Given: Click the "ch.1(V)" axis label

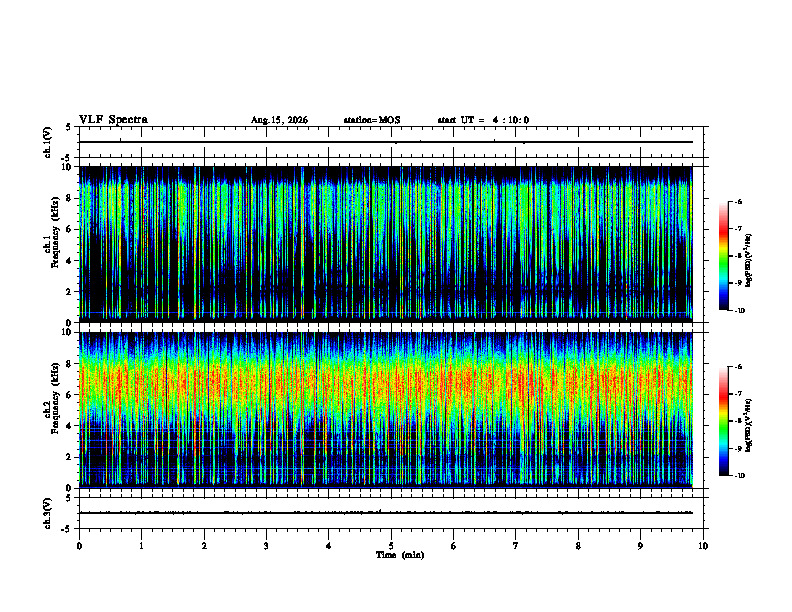Looking at the screenshot, I should click(x=48, y=142).
